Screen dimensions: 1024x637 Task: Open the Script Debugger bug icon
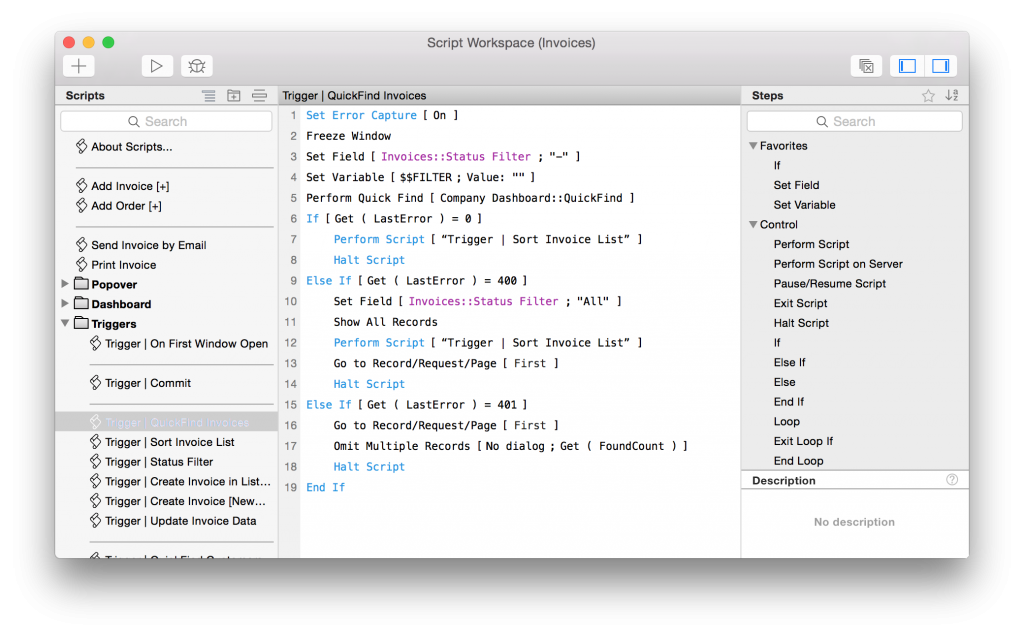pos(196,65)
